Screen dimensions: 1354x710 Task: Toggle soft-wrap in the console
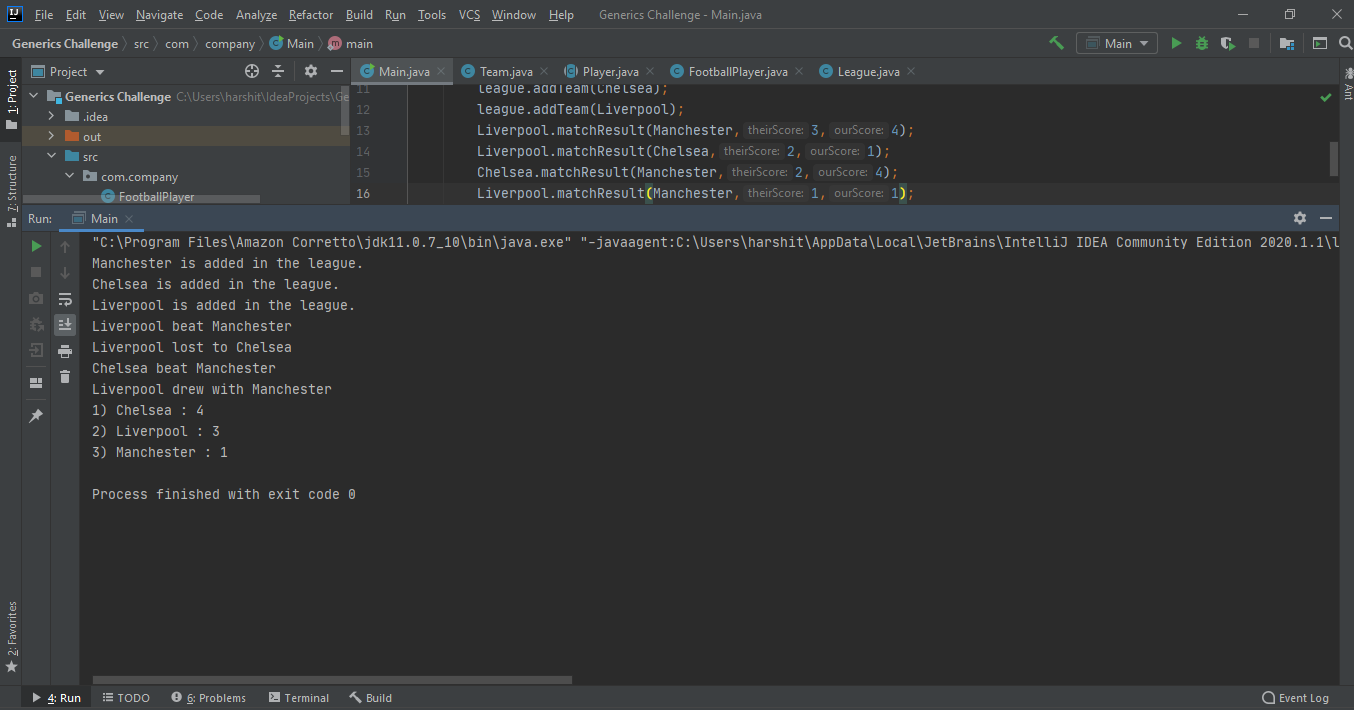[x=65, y=298]
